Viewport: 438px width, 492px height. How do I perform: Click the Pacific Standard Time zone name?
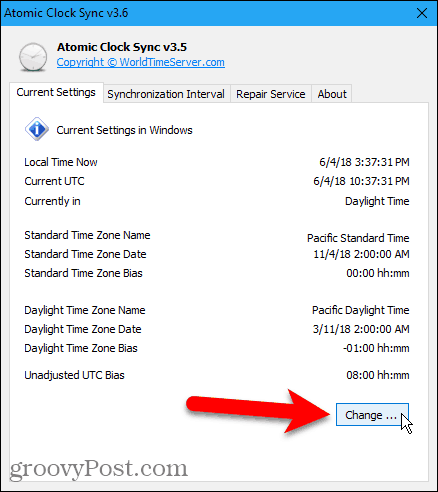358,238
